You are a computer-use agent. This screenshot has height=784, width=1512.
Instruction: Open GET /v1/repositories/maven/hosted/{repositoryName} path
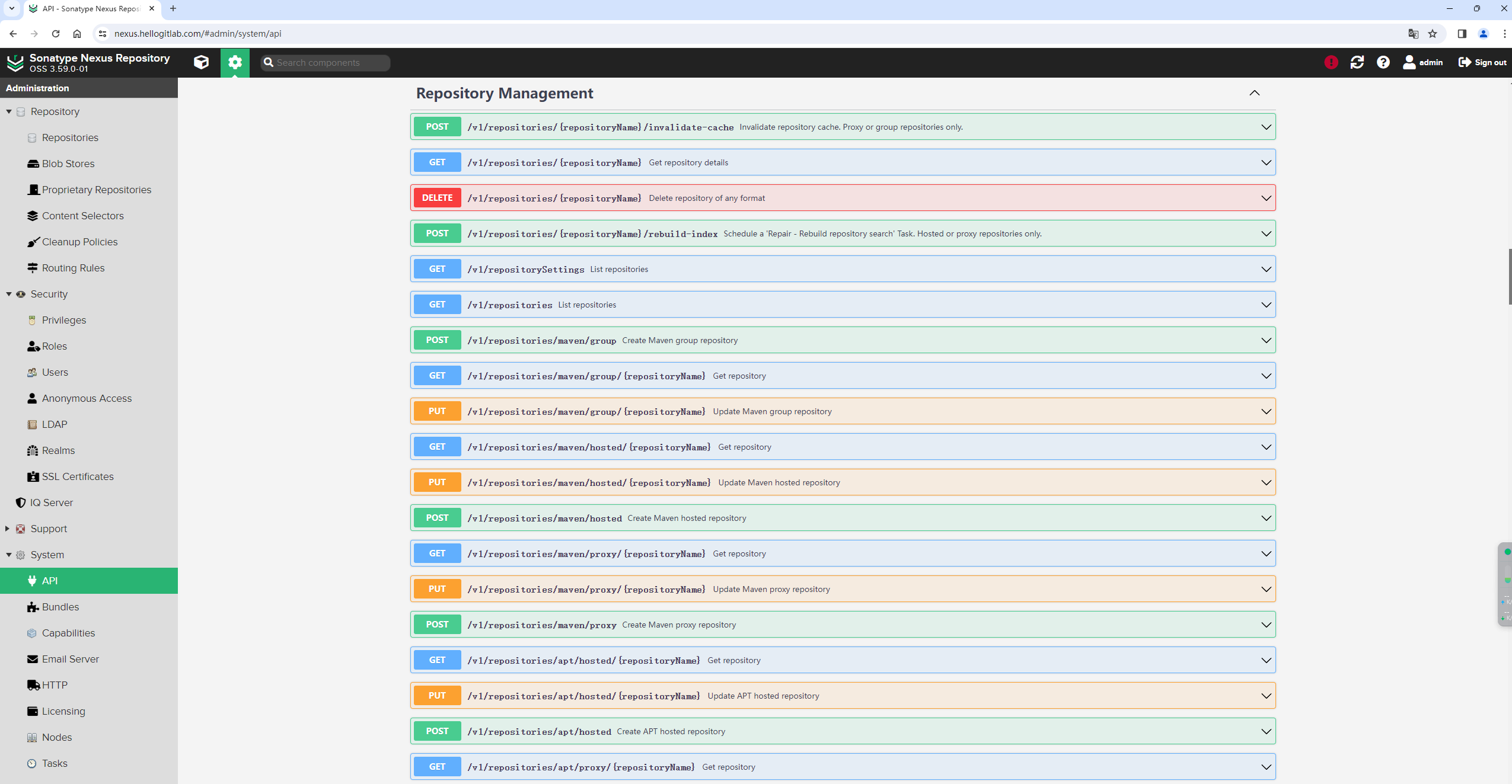click(x=589, y=447)
